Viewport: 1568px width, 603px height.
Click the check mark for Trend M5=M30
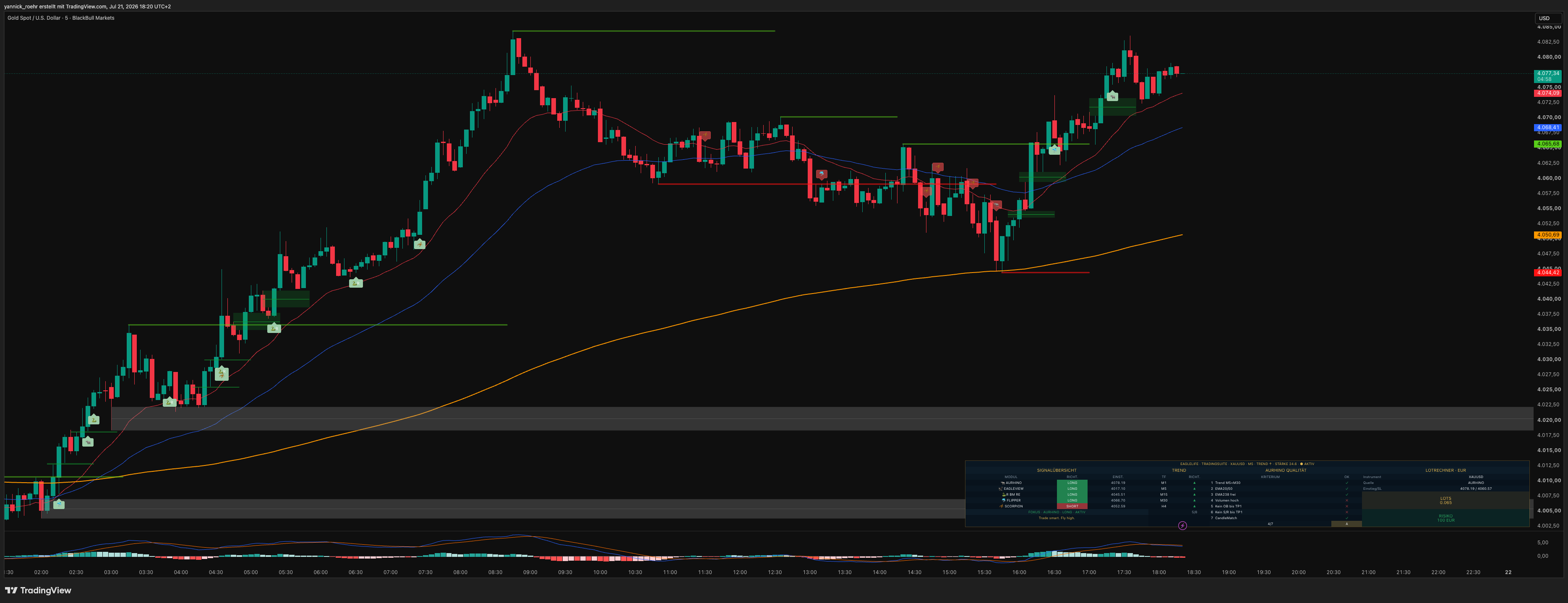click(1347, 483)
